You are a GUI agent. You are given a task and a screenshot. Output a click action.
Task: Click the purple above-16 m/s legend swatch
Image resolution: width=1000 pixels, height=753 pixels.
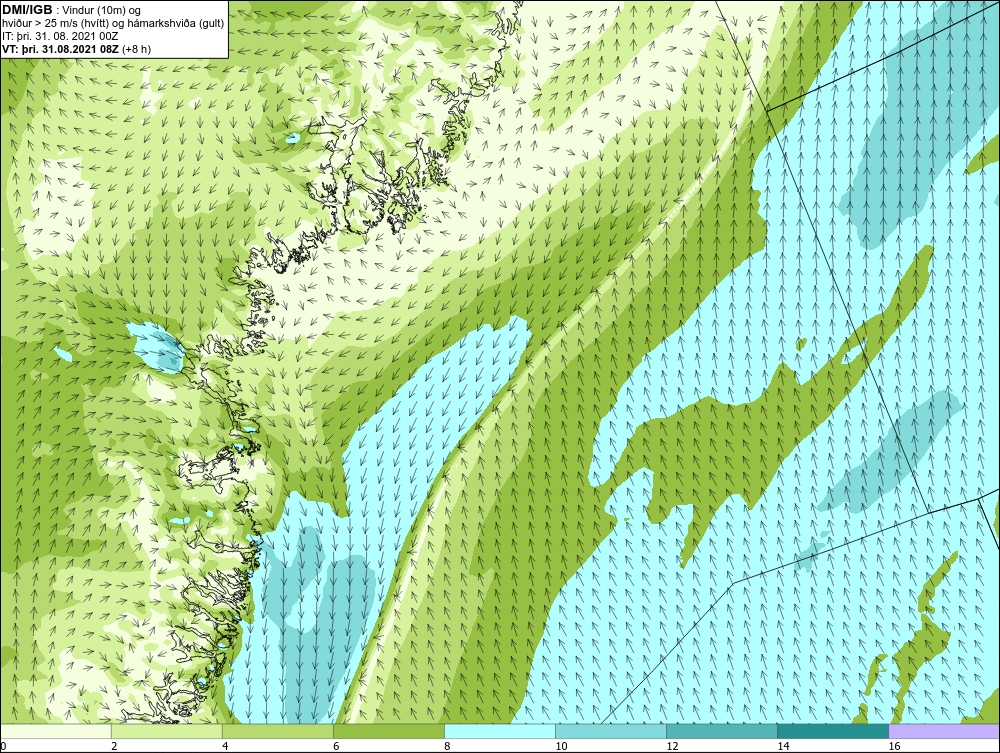(x=944, y=731)
